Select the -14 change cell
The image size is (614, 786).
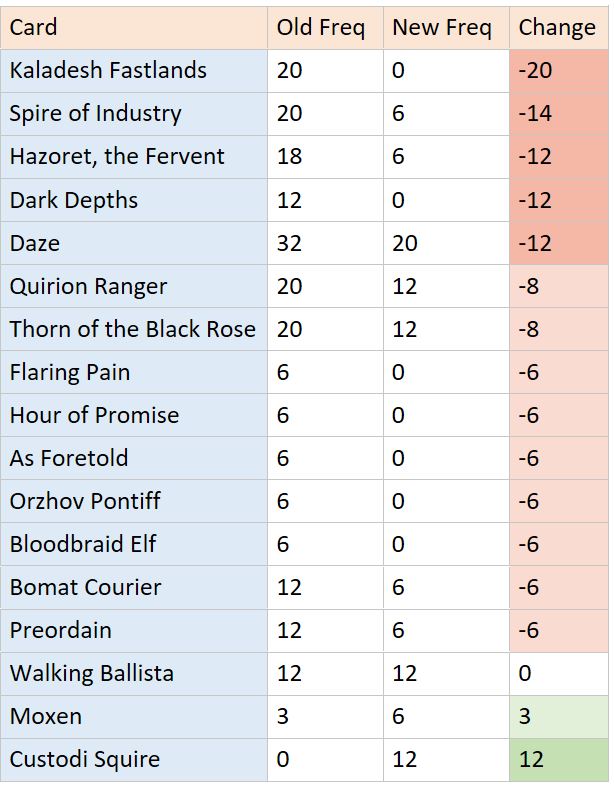[557, 113]
